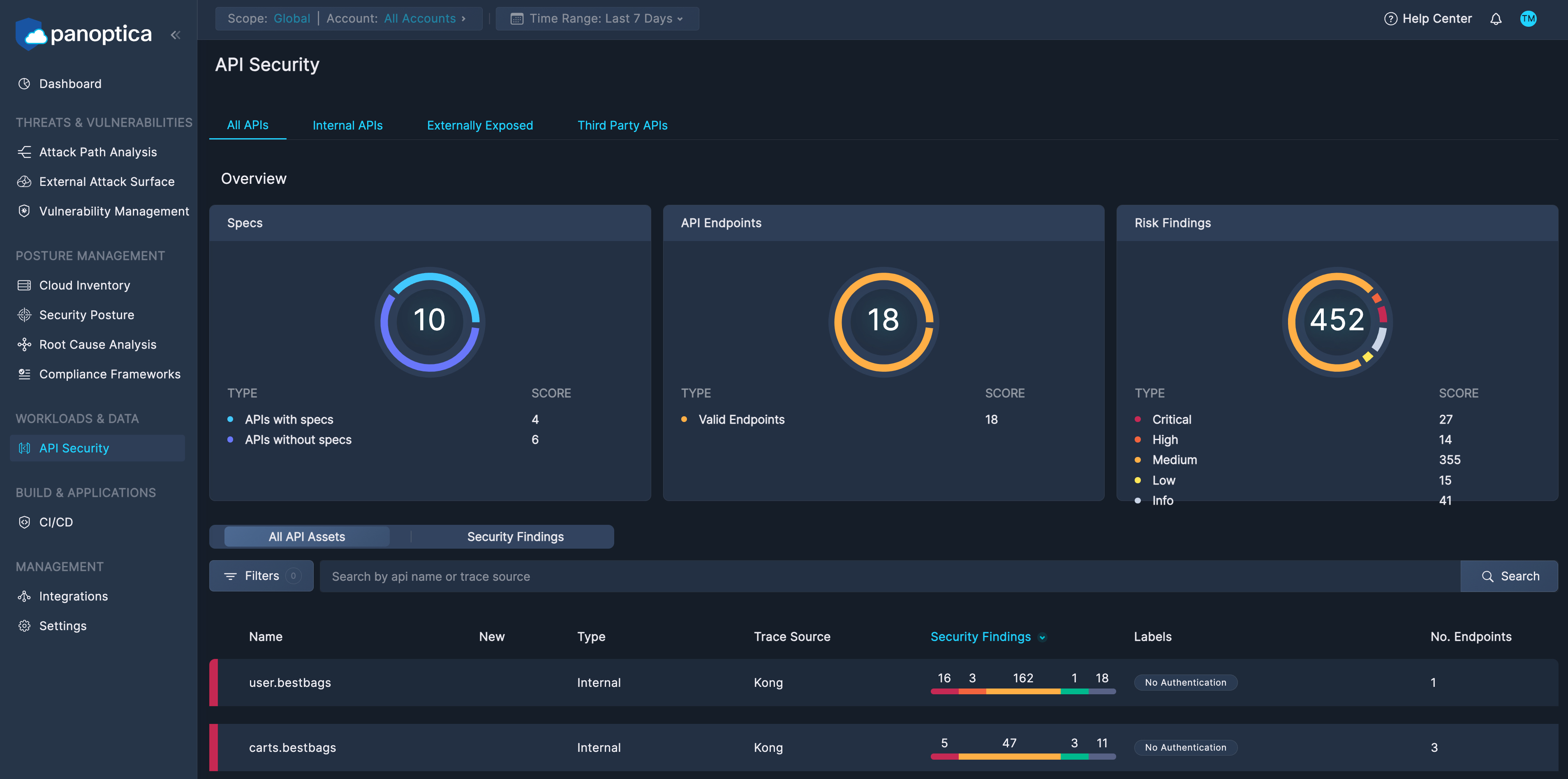Expand the All Accounts selector
Image resolution: width=1568 pixels, height=779 pixels.
click(x=424, y=18)
